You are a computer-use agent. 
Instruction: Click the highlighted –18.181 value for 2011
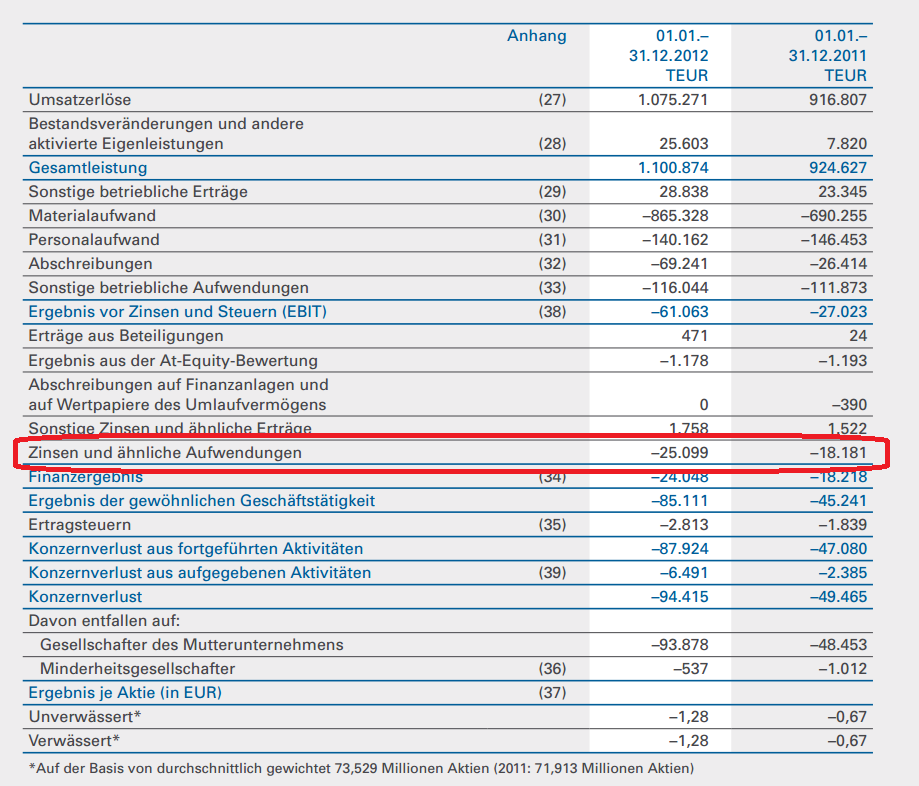click(x=836, y=453)
